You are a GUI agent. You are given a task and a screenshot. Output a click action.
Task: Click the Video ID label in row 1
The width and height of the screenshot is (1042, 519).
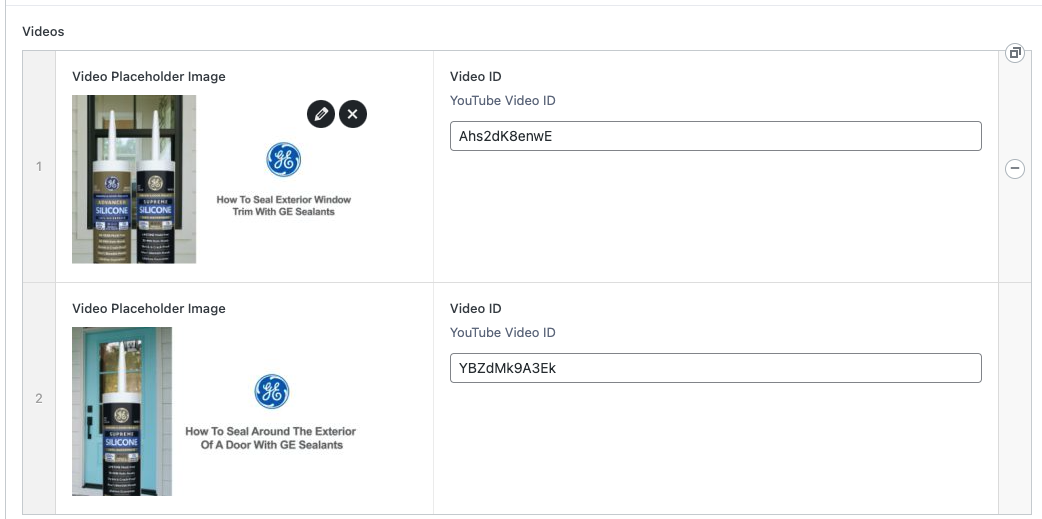coord(475,77)
